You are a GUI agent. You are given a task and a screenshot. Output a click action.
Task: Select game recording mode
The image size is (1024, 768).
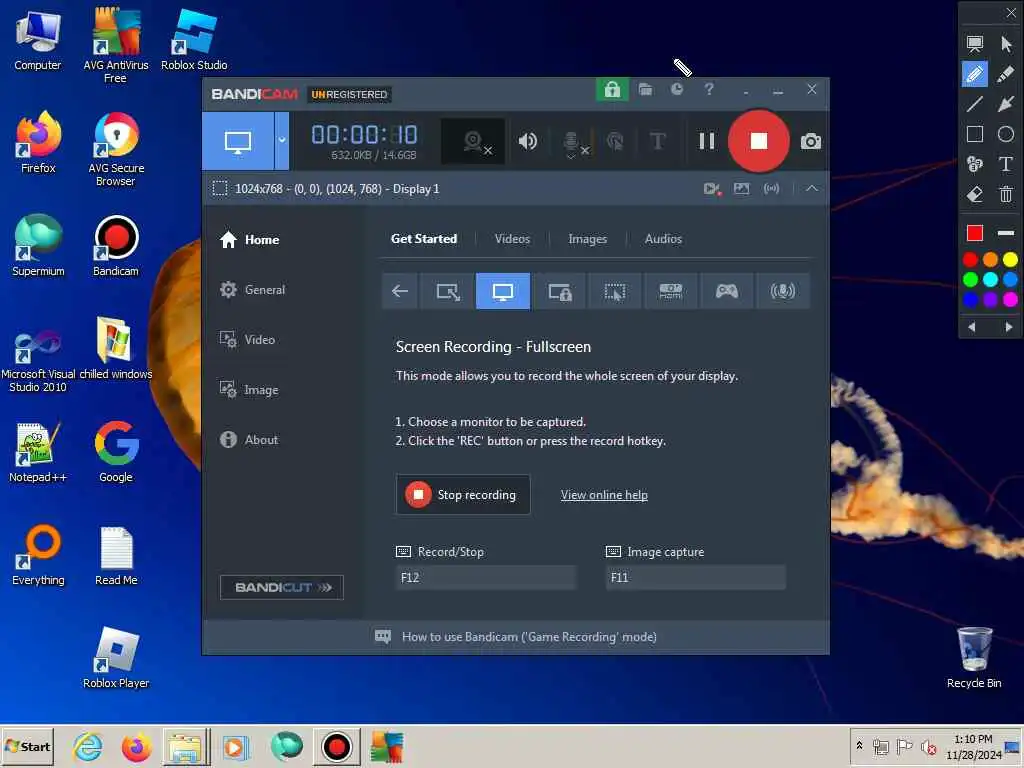[x=726, y=291]
